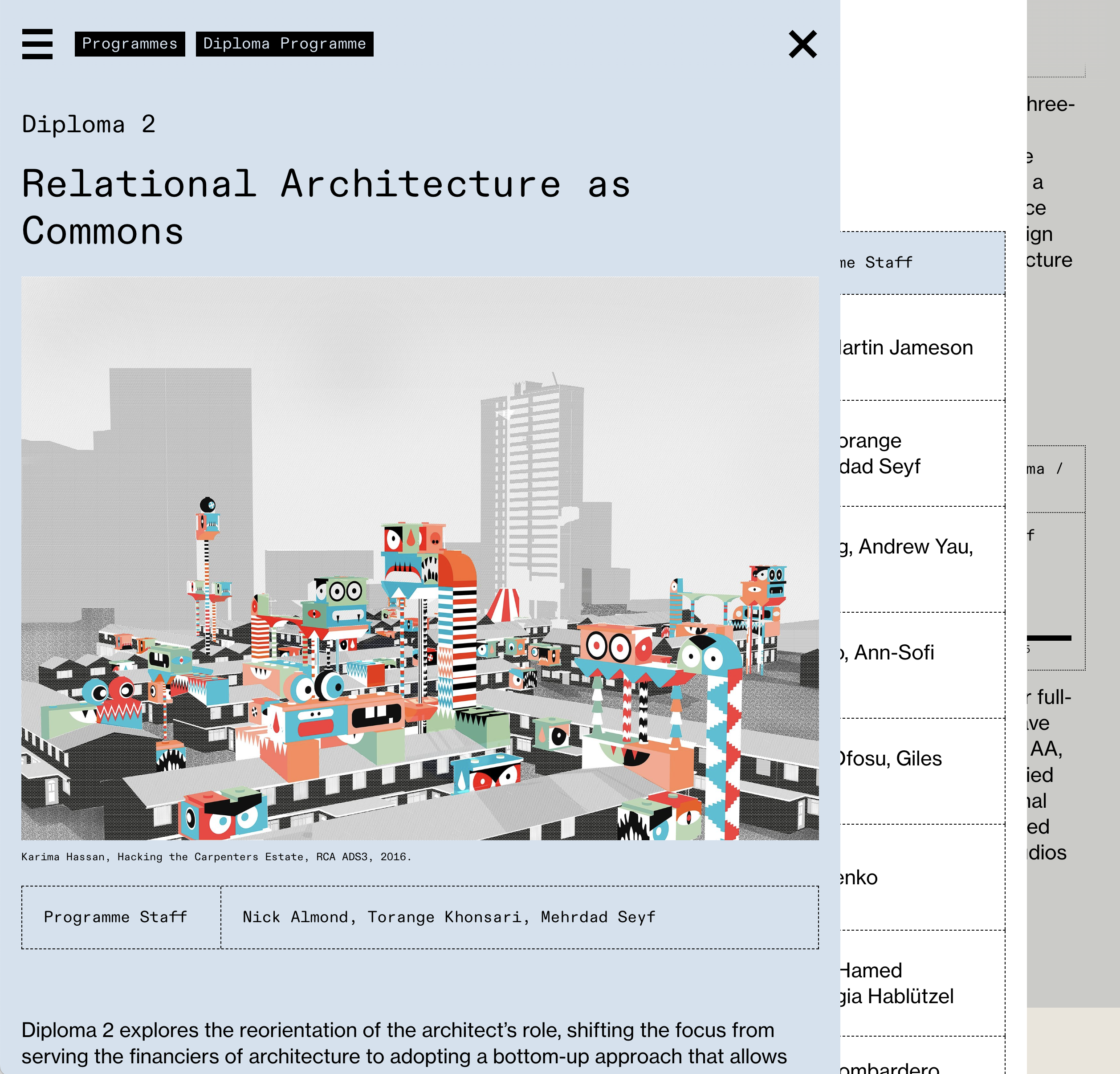Close the Diploma 2 overlay panel

[x=802, y=44]
